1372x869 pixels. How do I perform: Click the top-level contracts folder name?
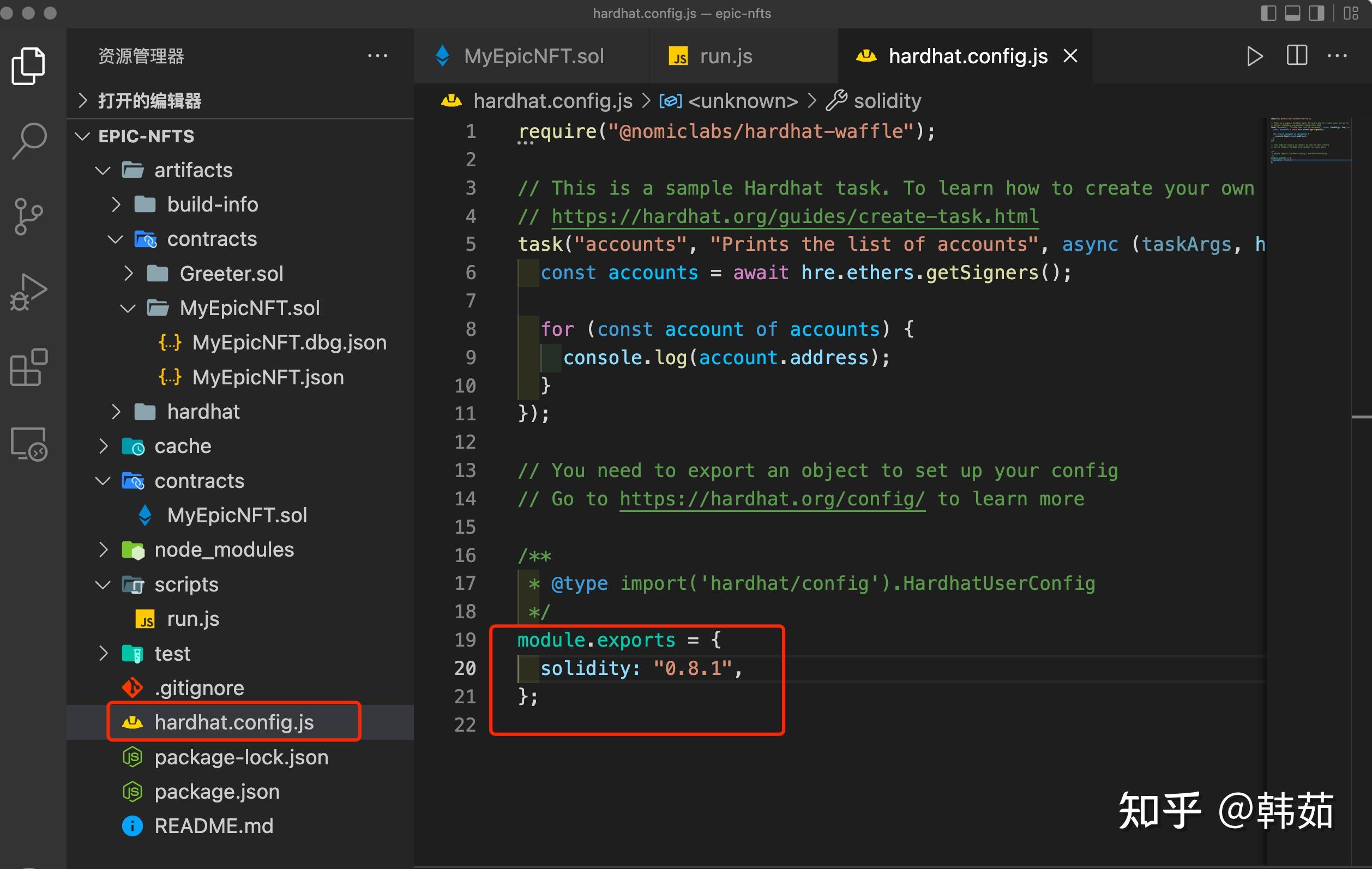pos(199,481)
